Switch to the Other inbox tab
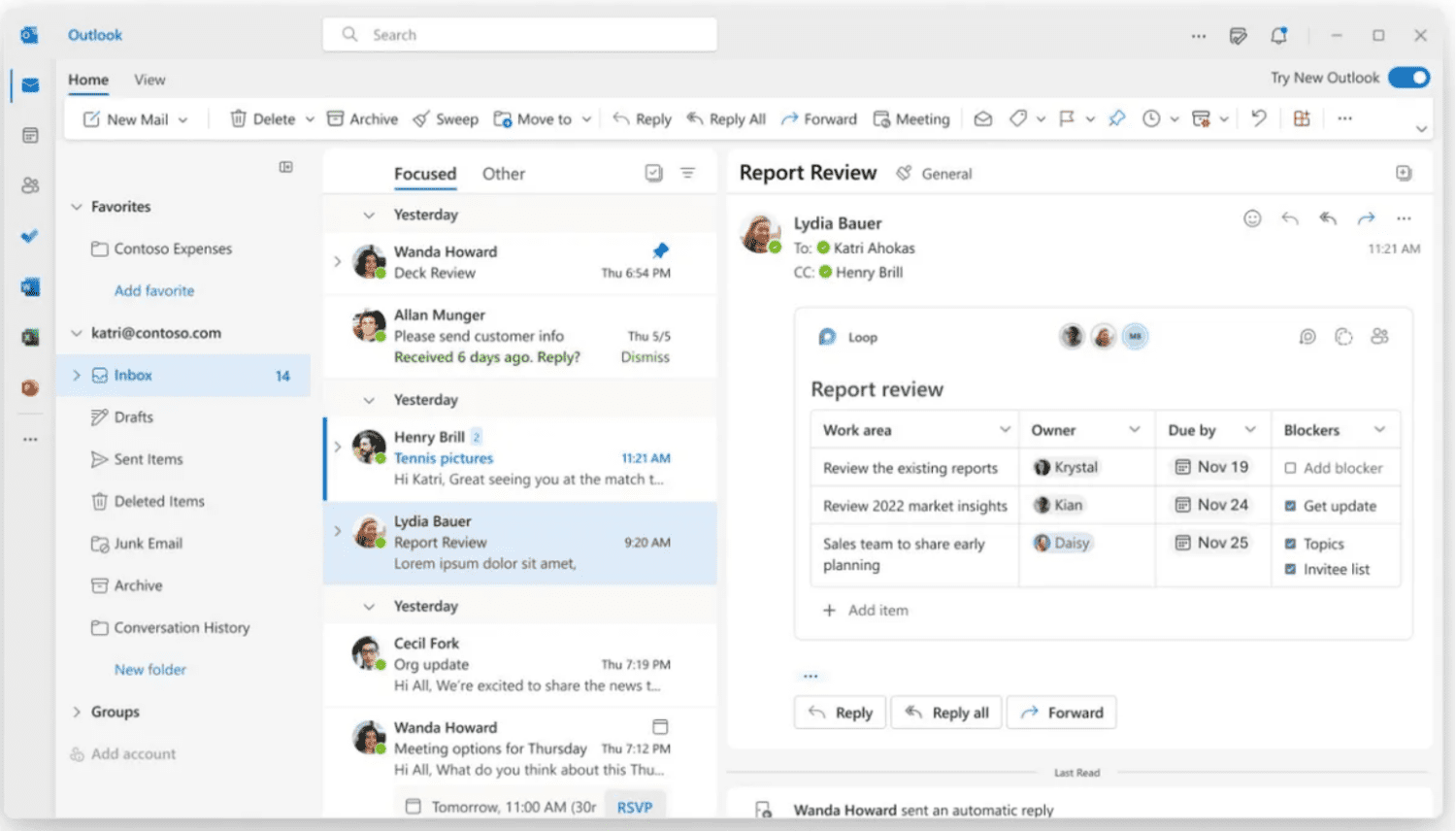1456x831 pixels. click(504, 173)
